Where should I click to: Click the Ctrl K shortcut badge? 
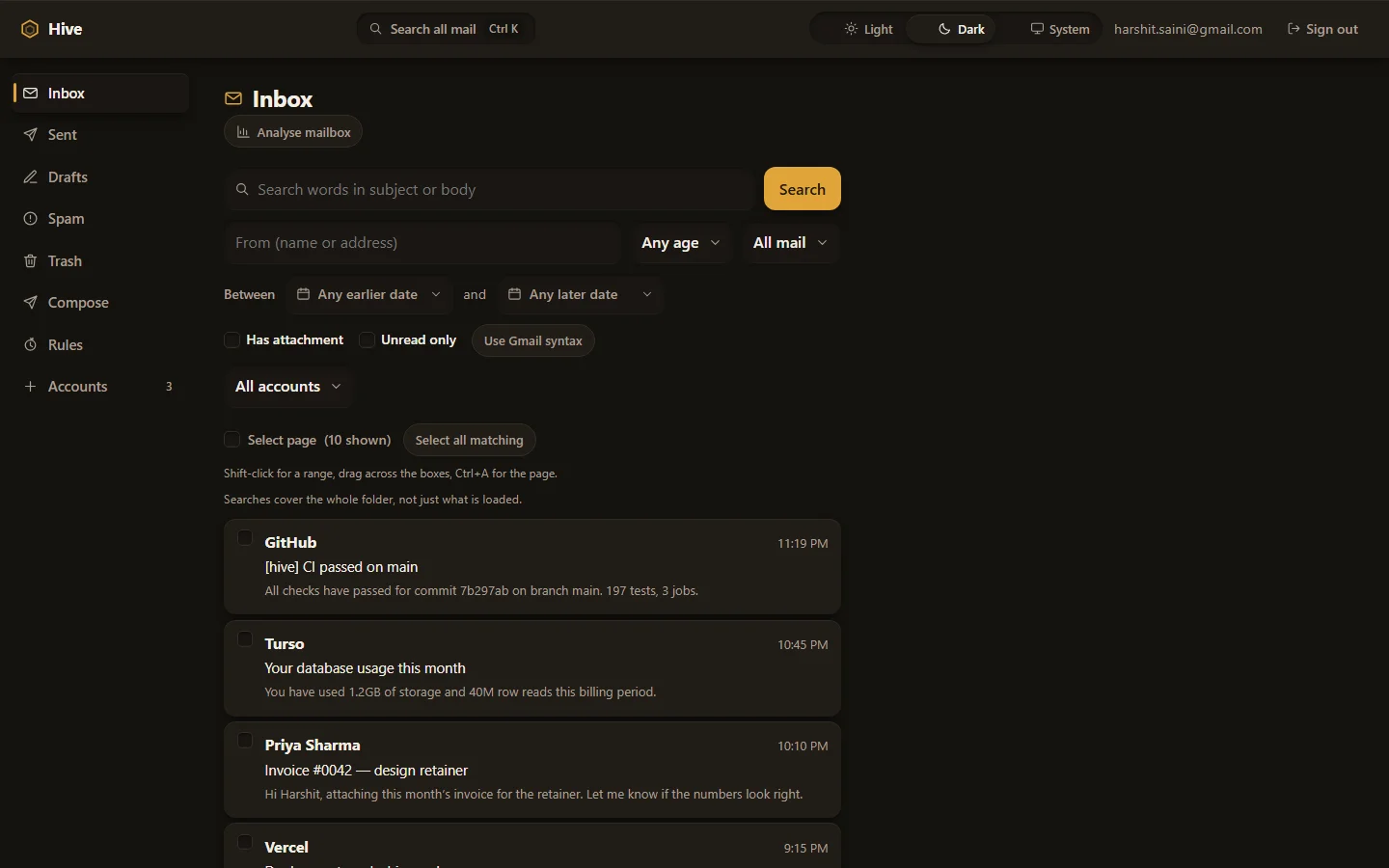coord(504,29)
